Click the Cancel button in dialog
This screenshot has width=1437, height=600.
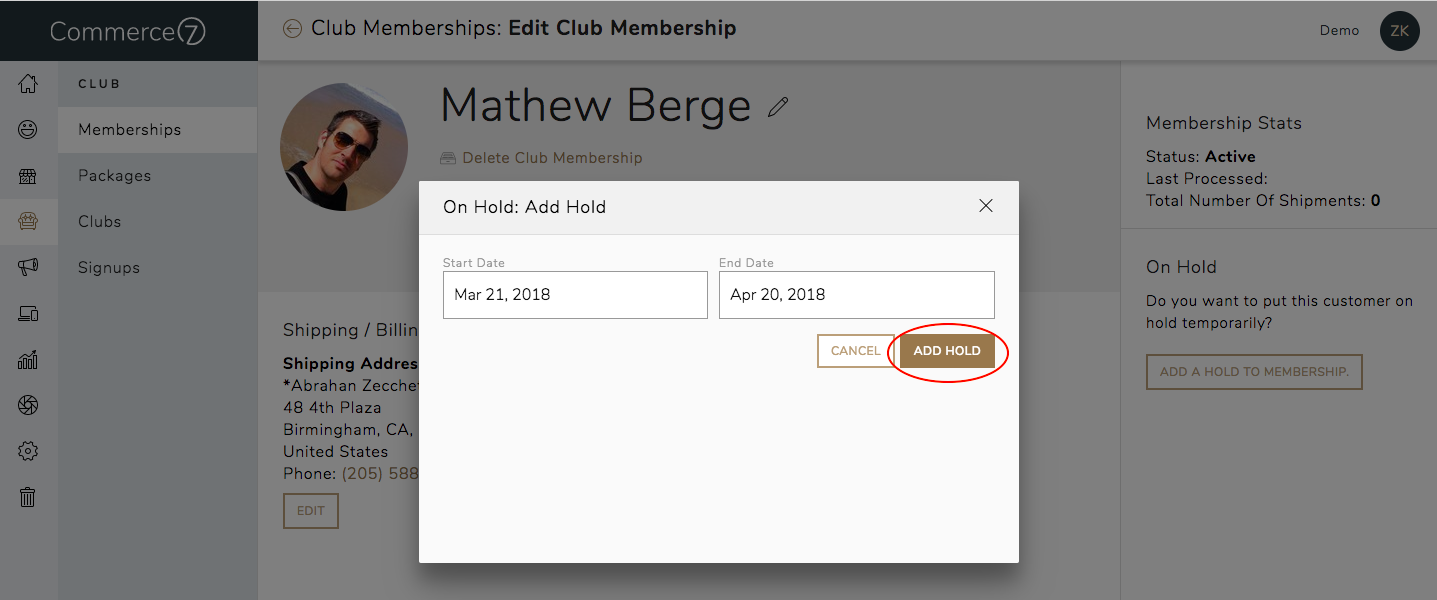coord(856,351)
